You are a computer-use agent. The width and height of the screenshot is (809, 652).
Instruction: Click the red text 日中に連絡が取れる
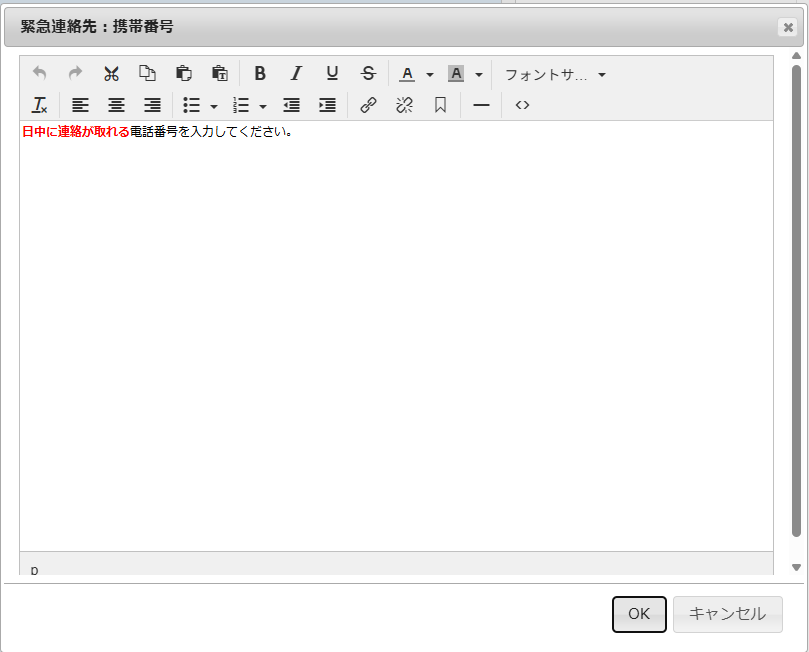coord(76,132)
